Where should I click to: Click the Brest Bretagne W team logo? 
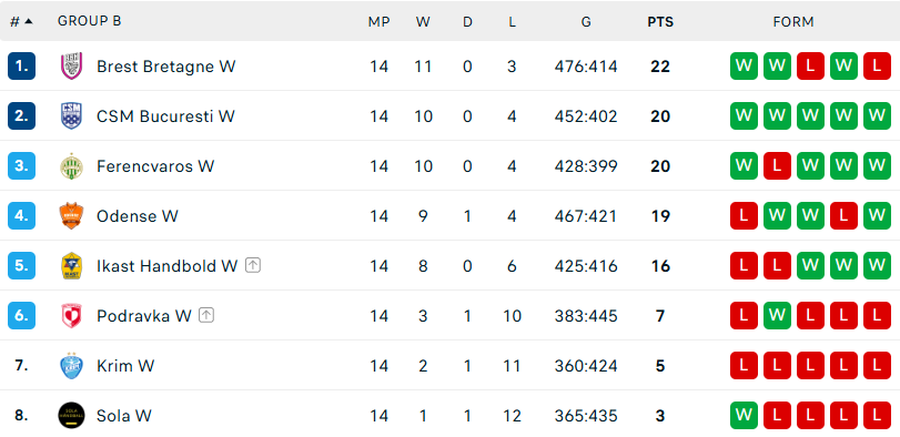pyautogui.click(x=70, y=66)
